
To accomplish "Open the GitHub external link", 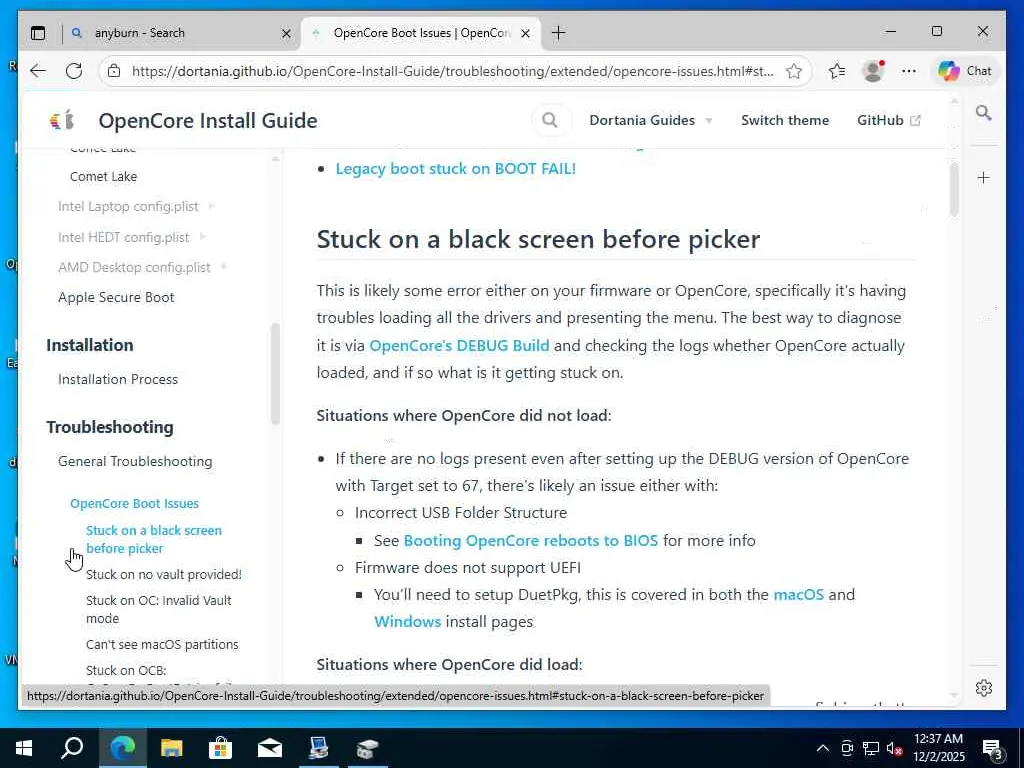I will (889, 120).
